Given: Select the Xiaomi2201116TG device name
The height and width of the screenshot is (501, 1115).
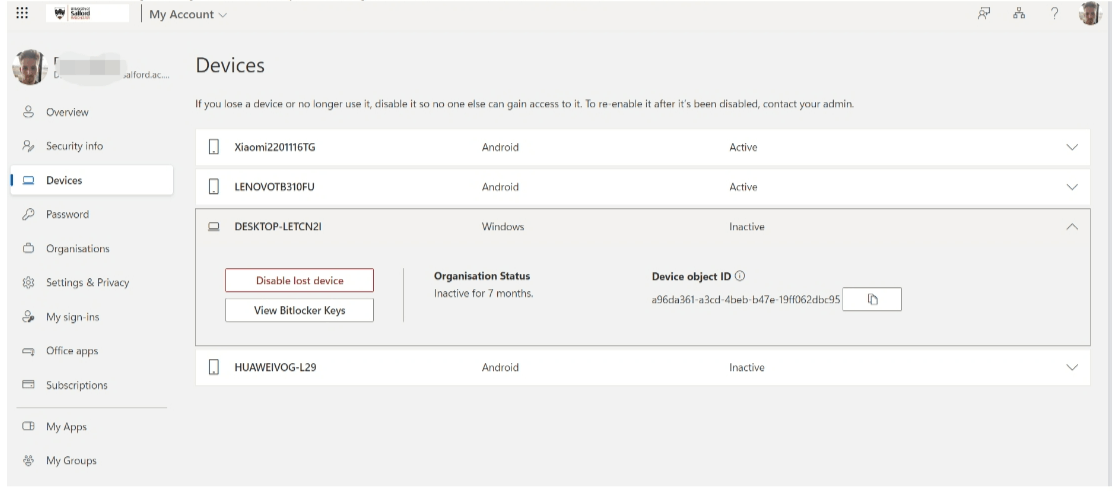Looking at the screenshot, I should pos(275,148).
